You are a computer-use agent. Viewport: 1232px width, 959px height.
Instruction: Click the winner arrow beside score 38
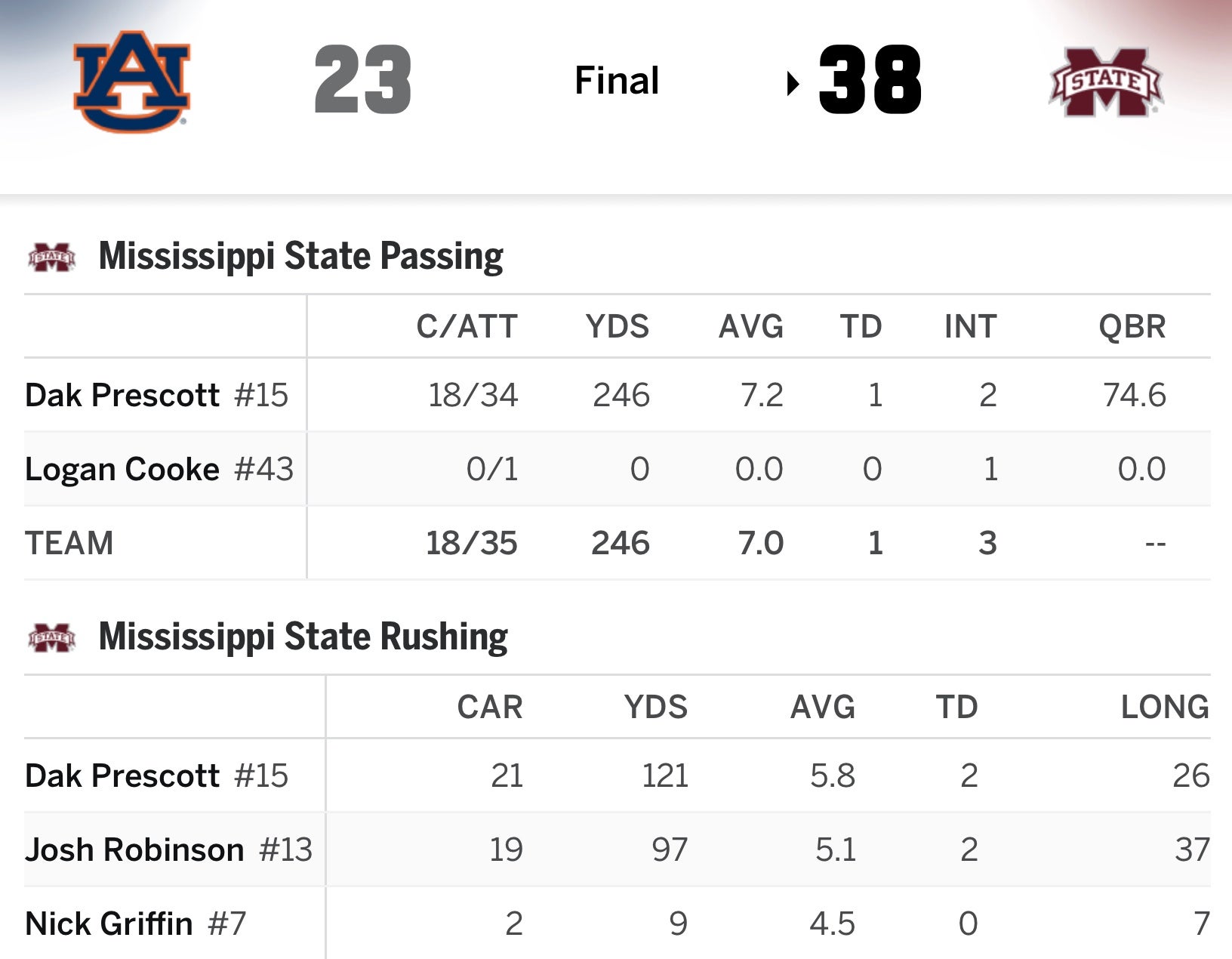click(x=792, y=82)
